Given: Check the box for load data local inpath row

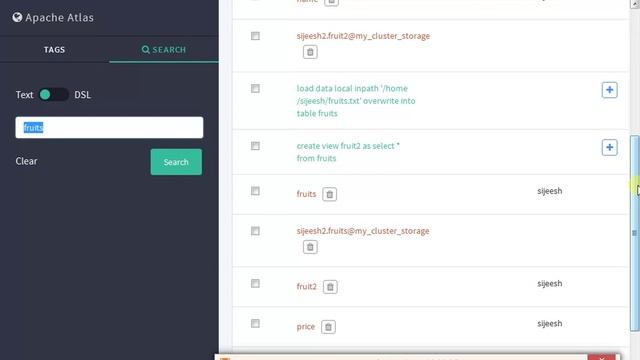Looking at the screenshot, I should (255, 89).
